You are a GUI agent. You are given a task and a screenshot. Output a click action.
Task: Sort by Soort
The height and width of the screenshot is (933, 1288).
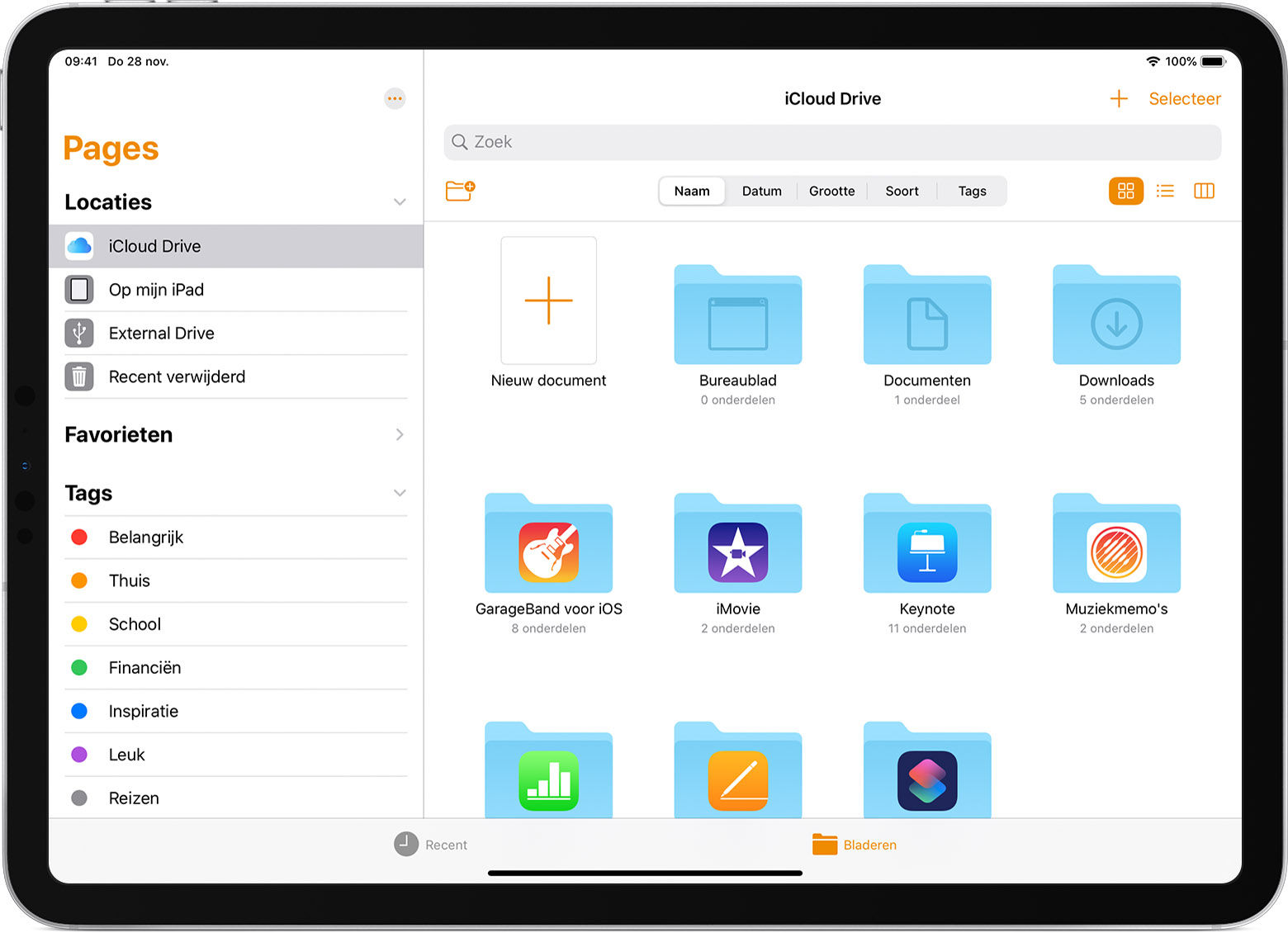(x=902, y=191)
